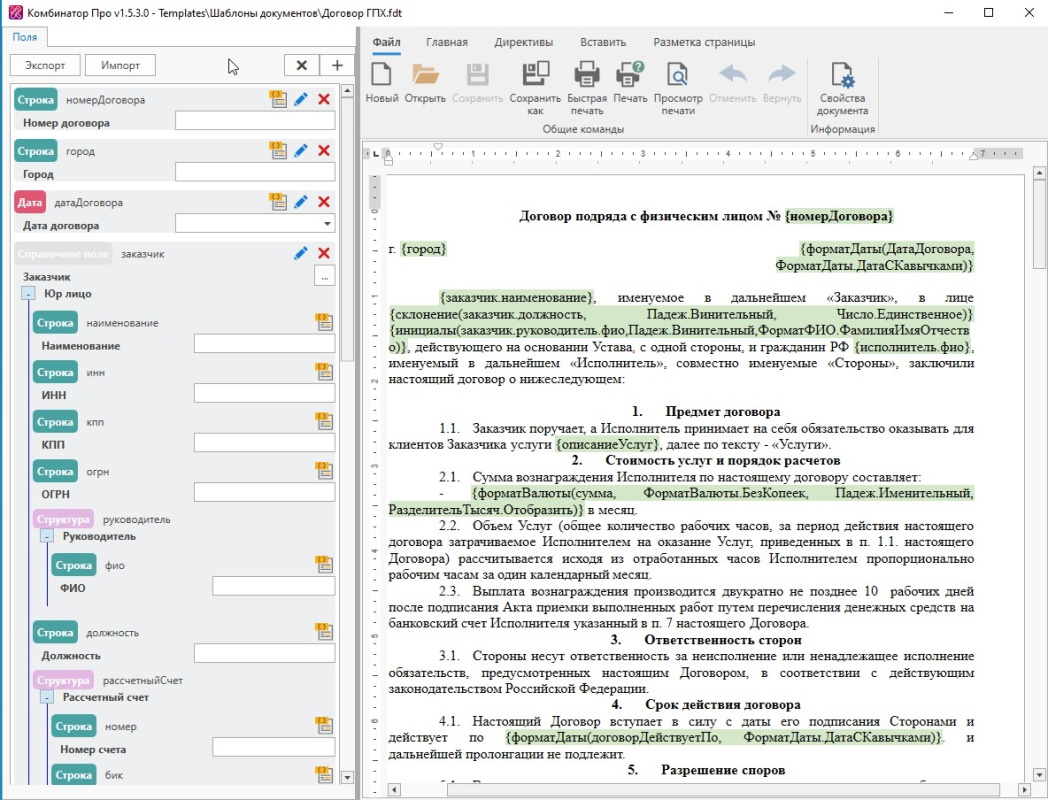Edit номерДоговора field with pencil icon

pyautogui.click(x=301, y=99)
